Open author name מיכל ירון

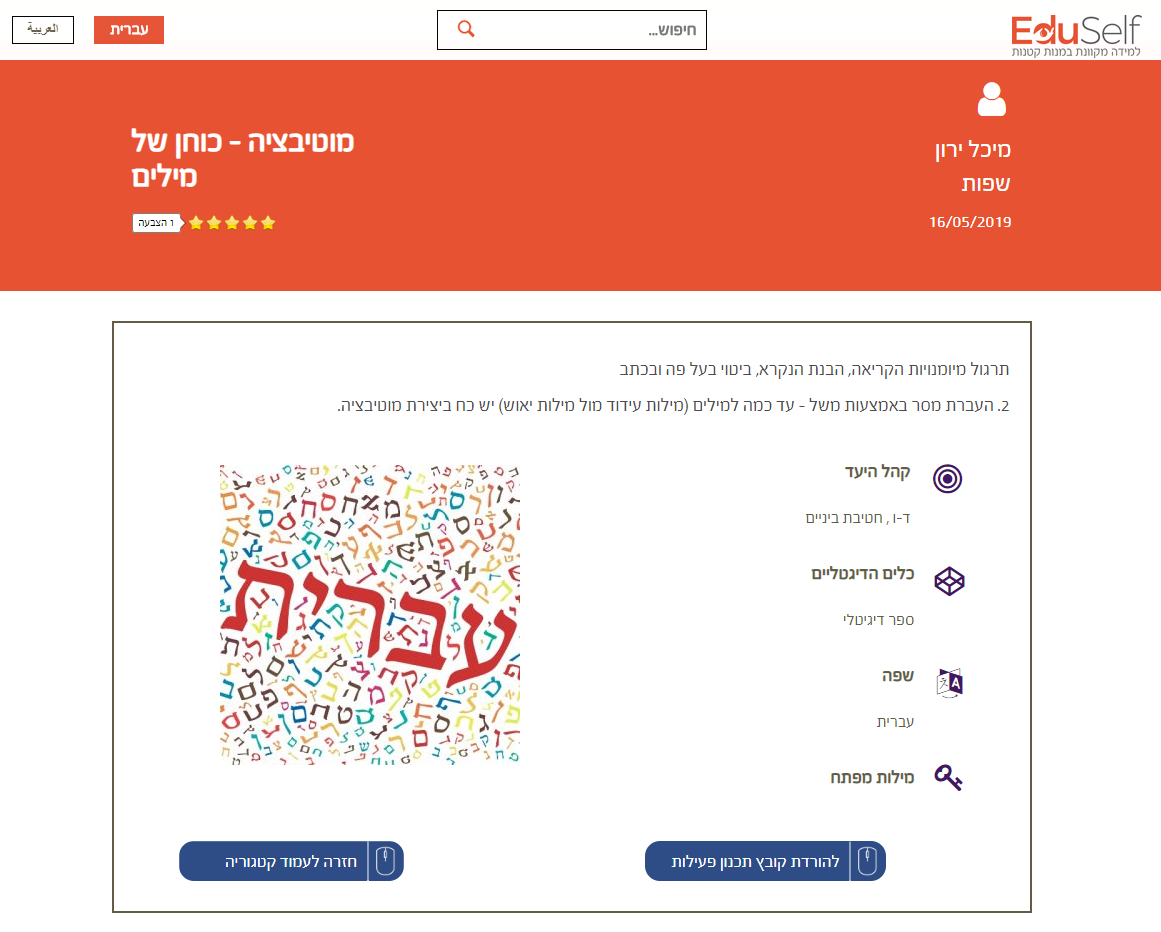pos(971,150)
